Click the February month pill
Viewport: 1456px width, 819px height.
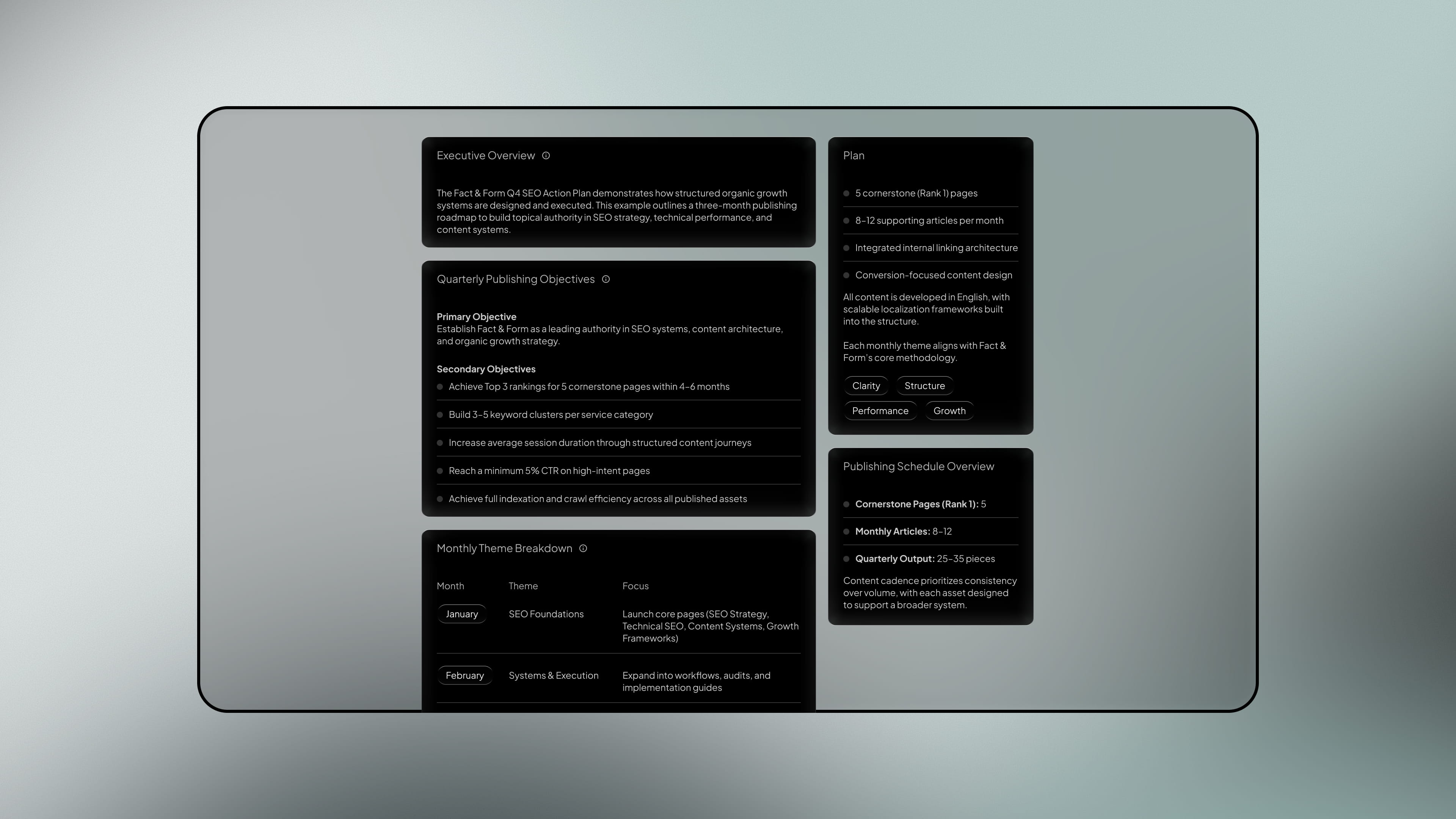[x=464, y=675]
